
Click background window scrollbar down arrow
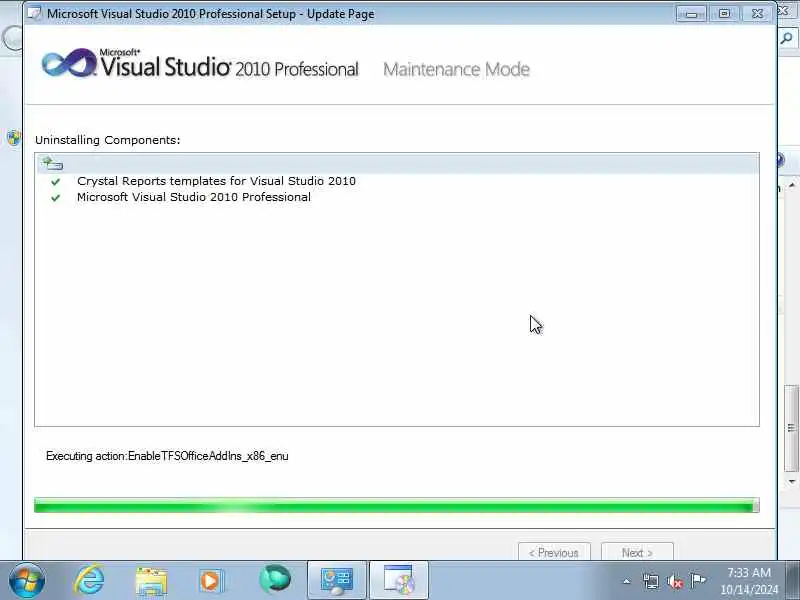click(x=792, y=481)
